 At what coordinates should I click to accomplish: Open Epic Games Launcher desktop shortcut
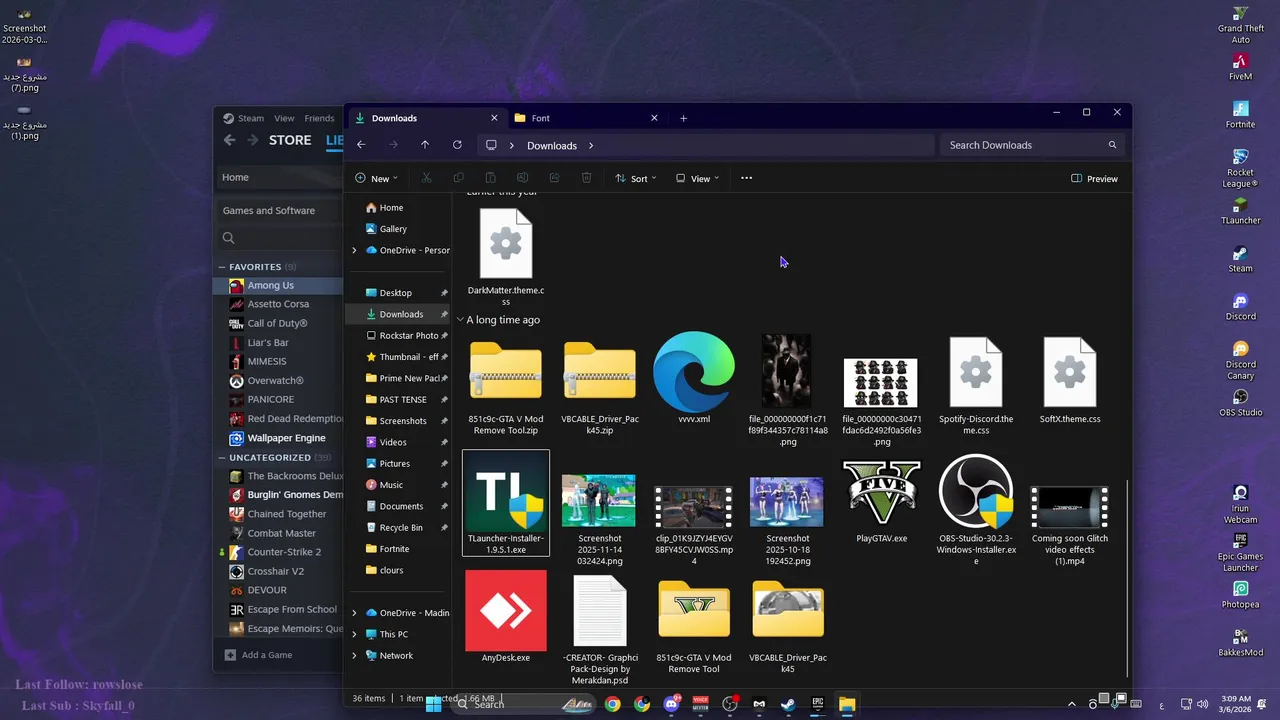tap(1240, 552)
